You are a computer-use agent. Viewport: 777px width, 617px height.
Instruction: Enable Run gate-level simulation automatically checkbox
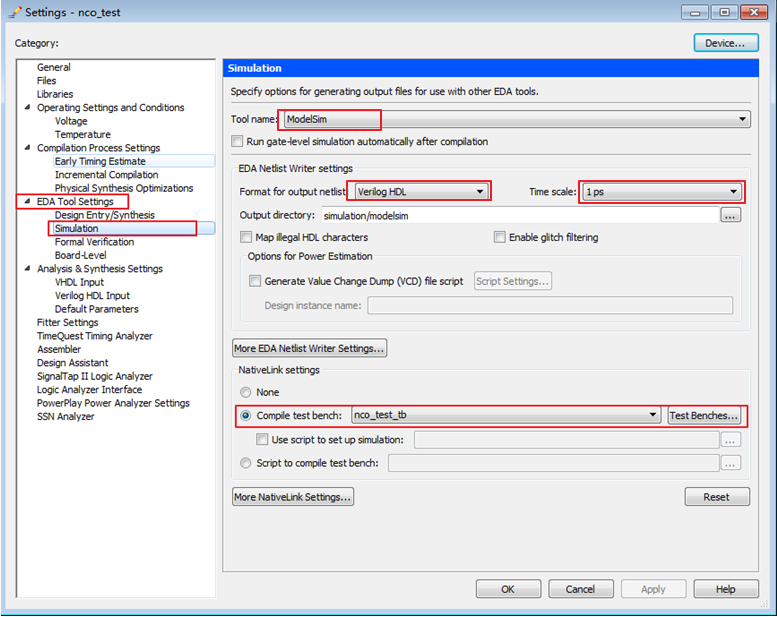click(237, 141)
